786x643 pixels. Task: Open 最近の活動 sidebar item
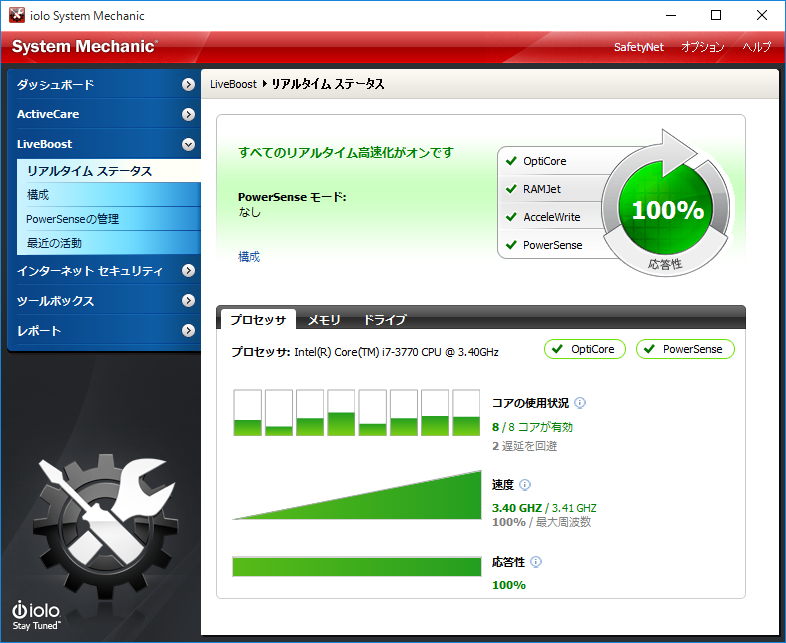pyautogui.click(x=109, y=243)
